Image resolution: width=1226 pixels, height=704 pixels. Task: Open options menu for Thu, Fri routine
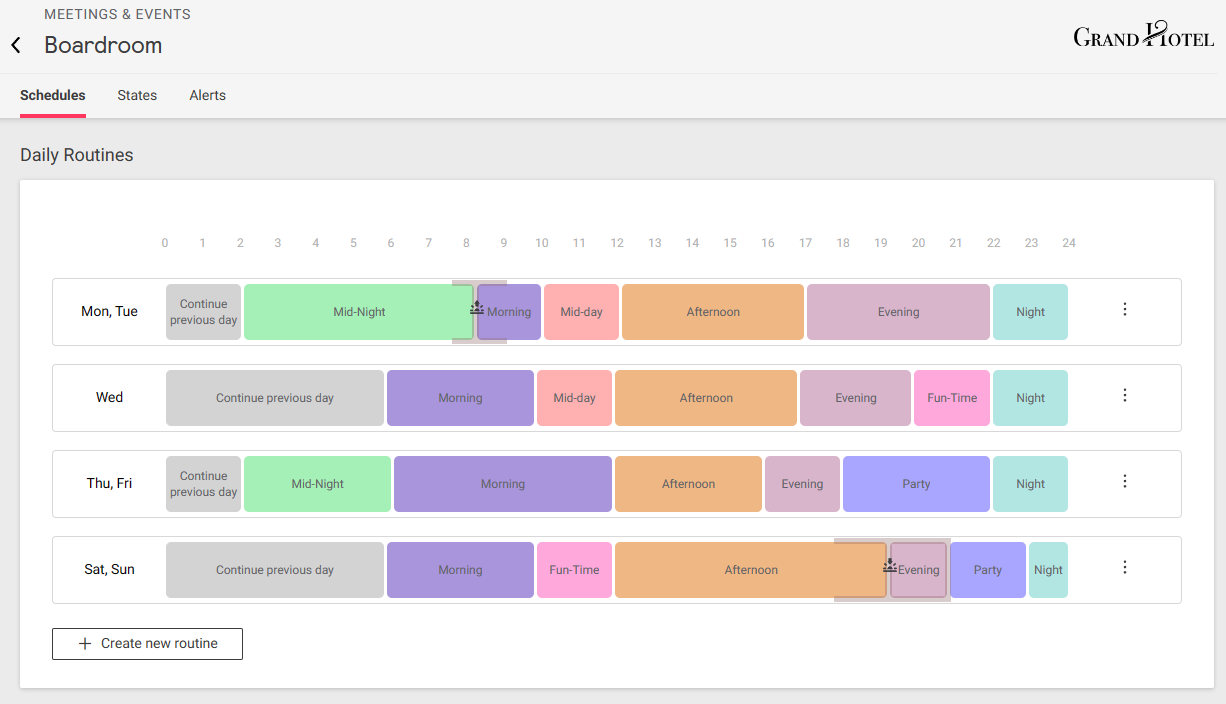(1125, 481)
